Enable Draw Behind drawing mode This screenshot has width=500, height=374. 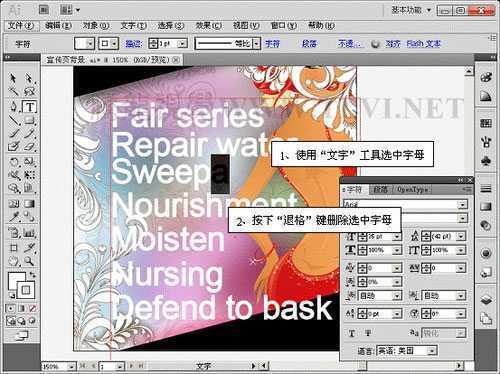[x=22, y=321]
